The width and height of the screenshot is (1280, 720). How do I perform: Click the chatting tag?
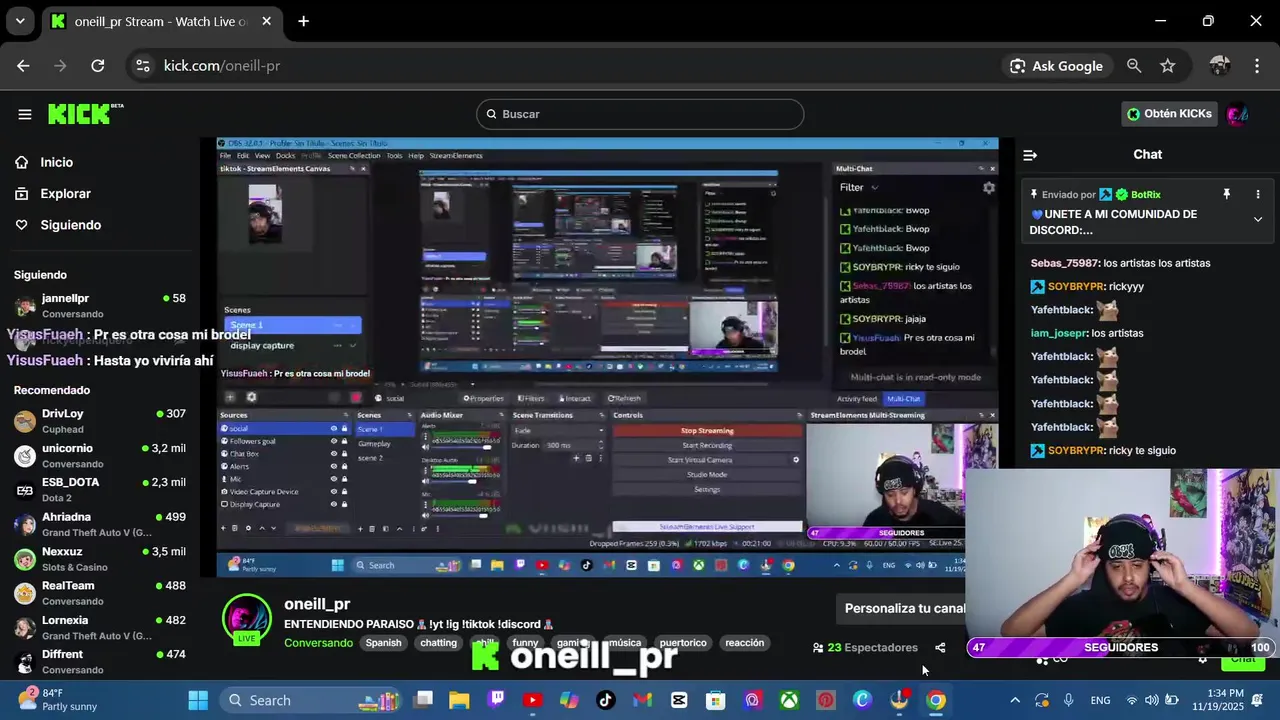pyautogui.click(x=438, y=643)
